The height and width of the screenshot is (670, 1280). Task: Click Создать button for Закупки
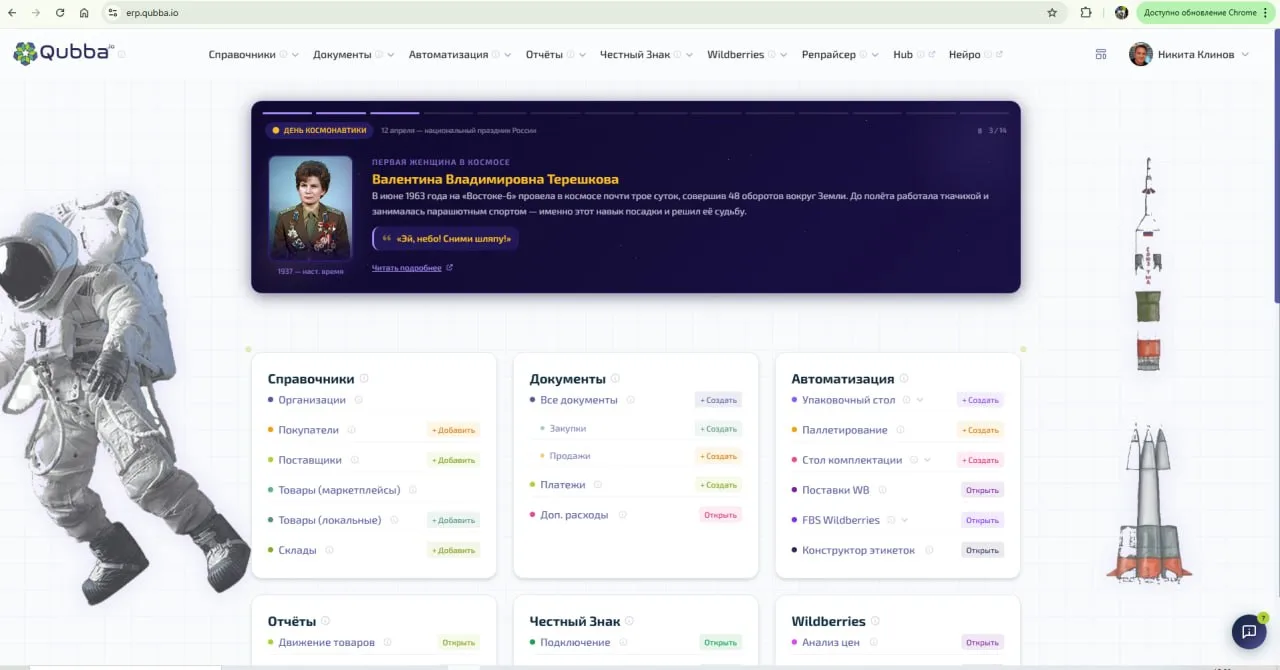[718, 429]
